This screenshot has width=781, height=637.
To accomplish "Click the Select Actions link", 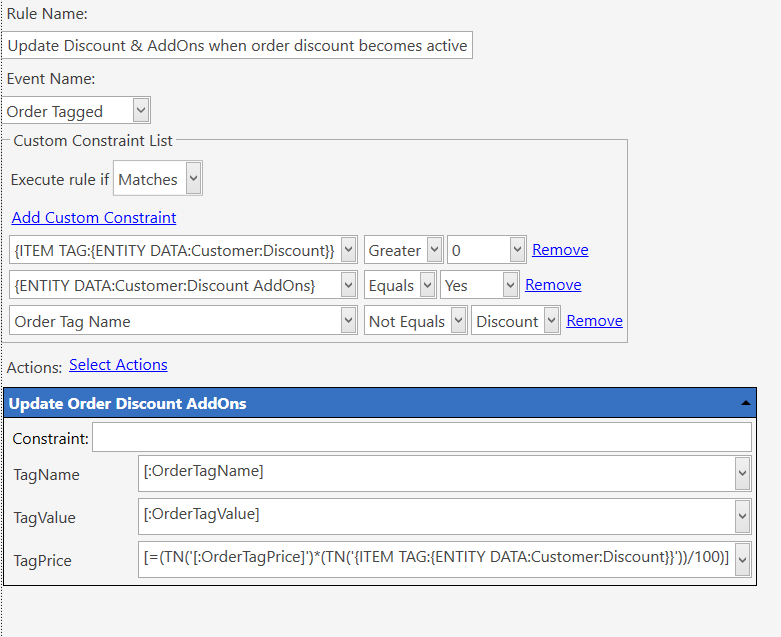I will click(118, 365).
